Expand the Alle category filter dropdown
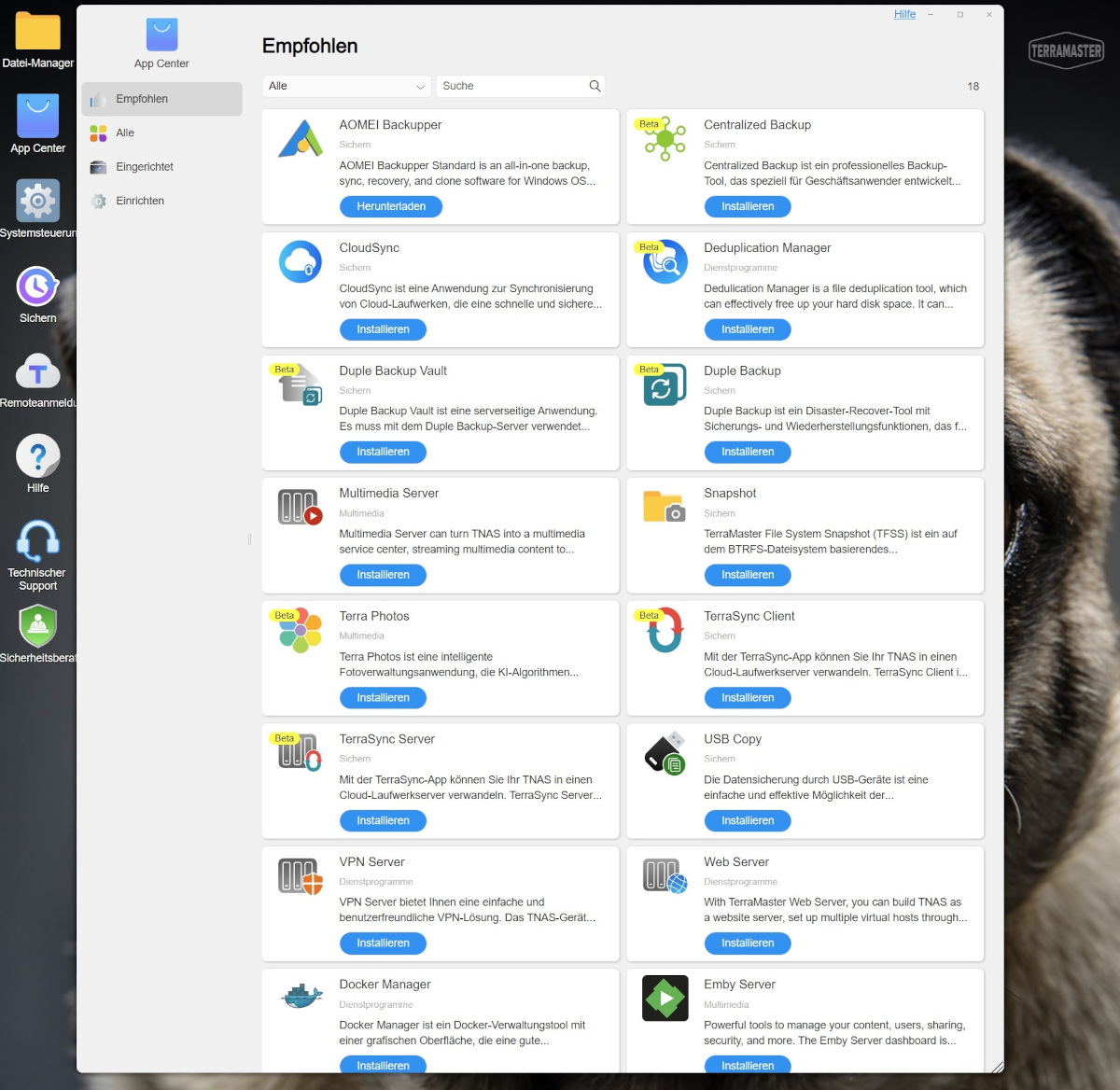 (347, 86)
